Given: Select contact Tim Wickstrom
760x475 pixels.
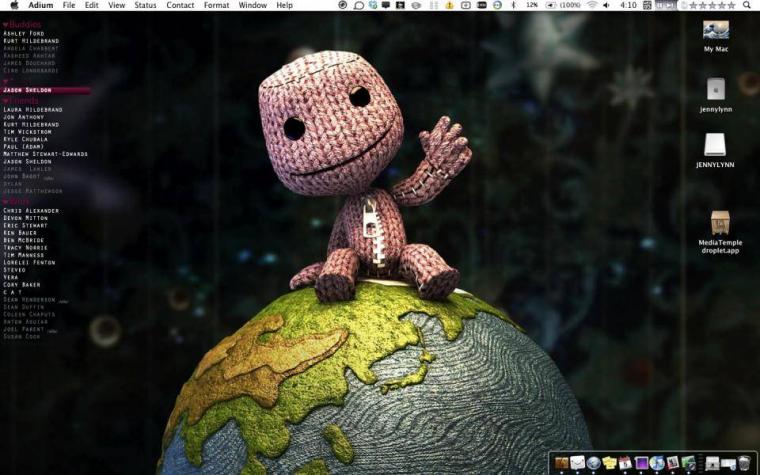Looking at the screenshot, I should click(27, 132).
